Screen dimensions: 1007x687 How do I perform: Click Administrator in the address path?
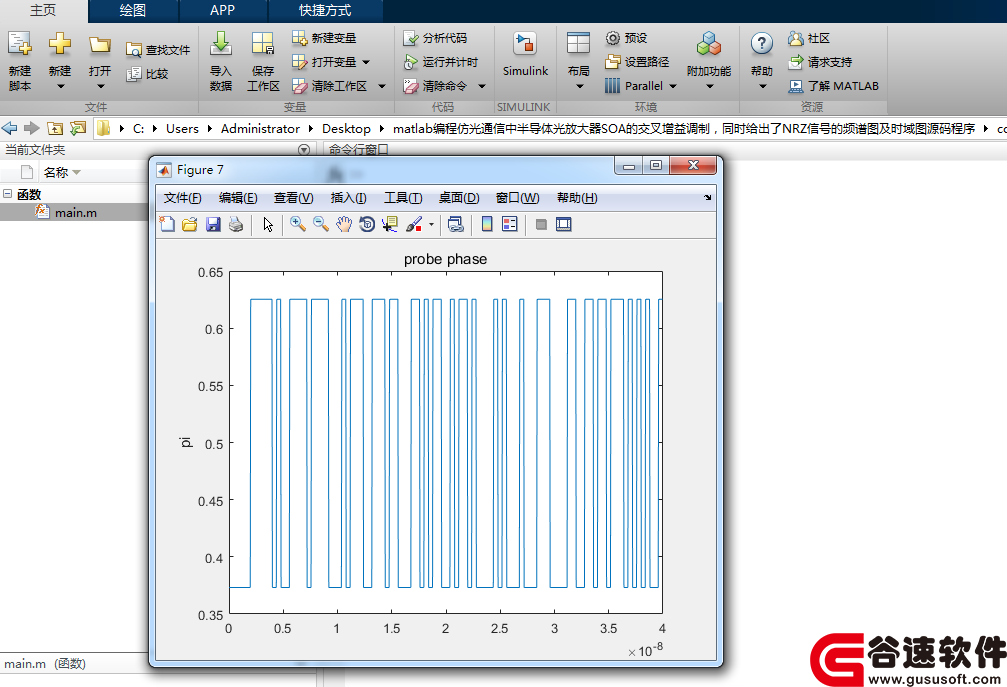point(260,128)
